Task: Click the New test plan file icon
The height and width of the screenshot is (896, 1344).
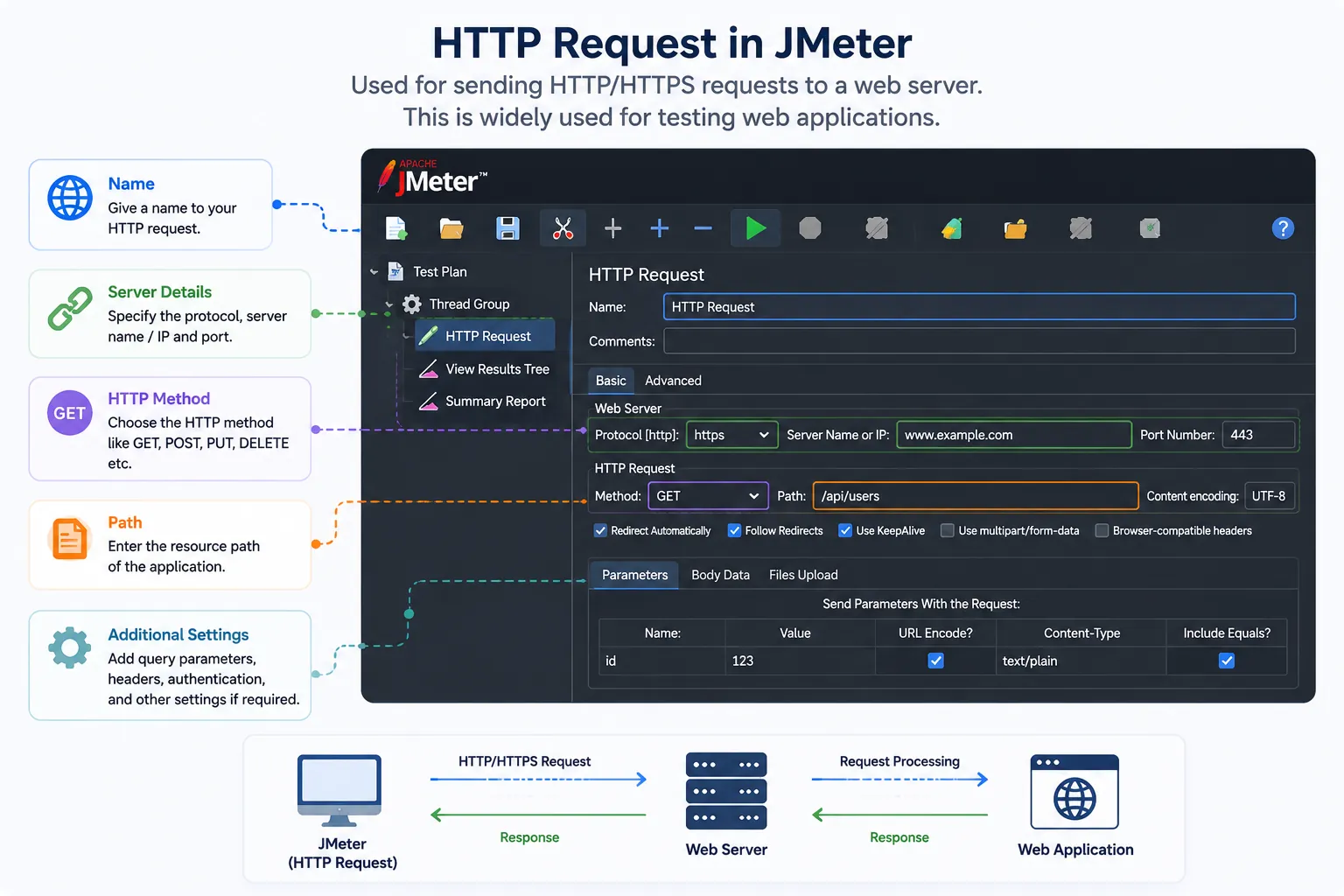Action: (396, 228)
